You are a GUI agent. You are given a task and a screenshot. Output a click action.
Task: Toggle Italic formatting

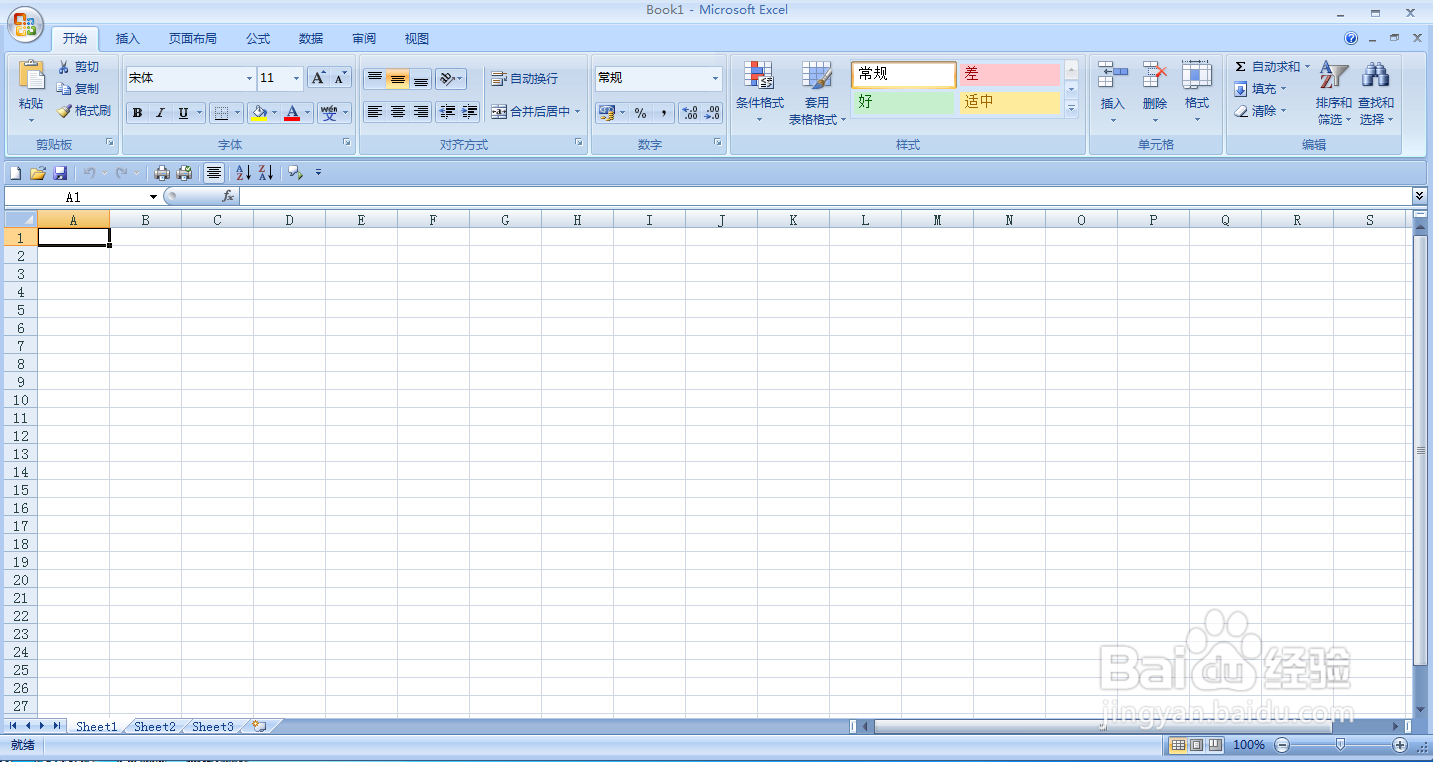(160, 113)
